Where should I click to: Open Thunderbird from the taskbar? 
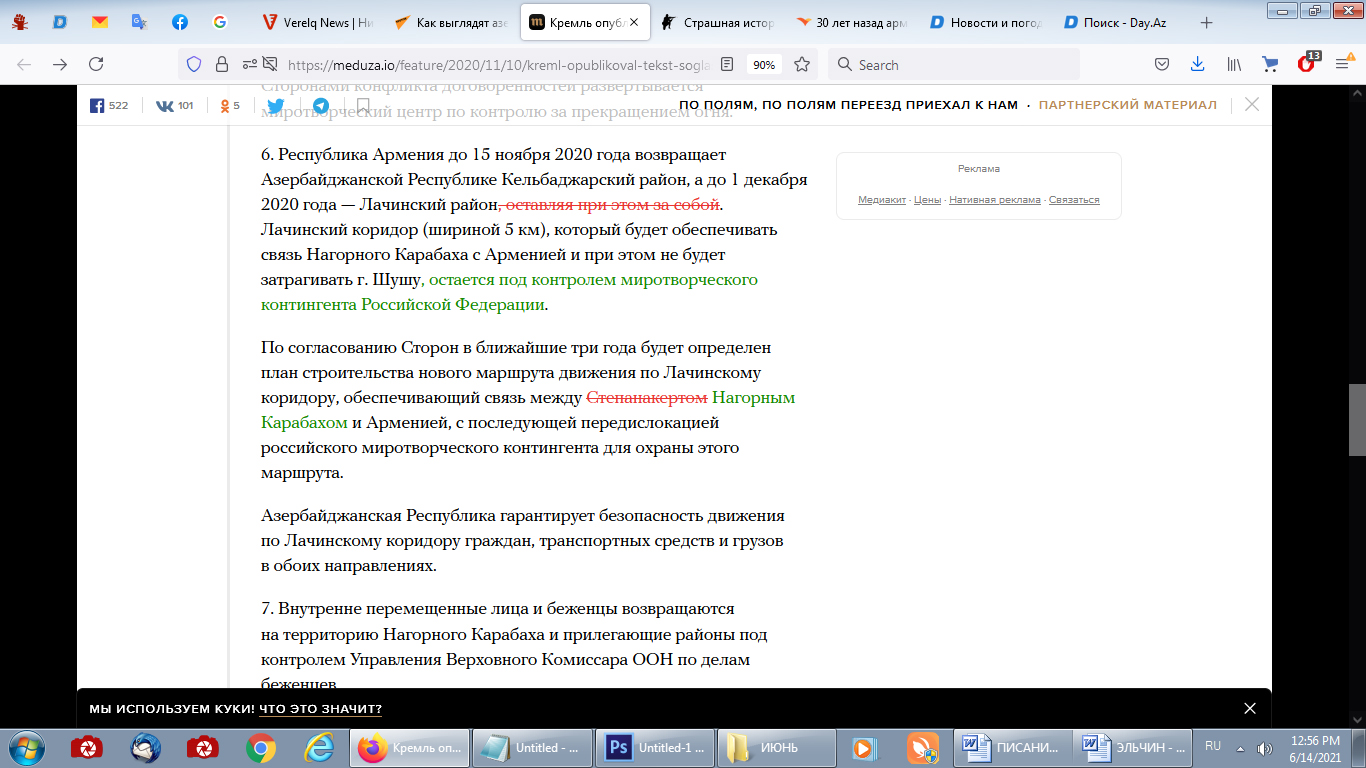pyautogui.click(x=146, y=747)
